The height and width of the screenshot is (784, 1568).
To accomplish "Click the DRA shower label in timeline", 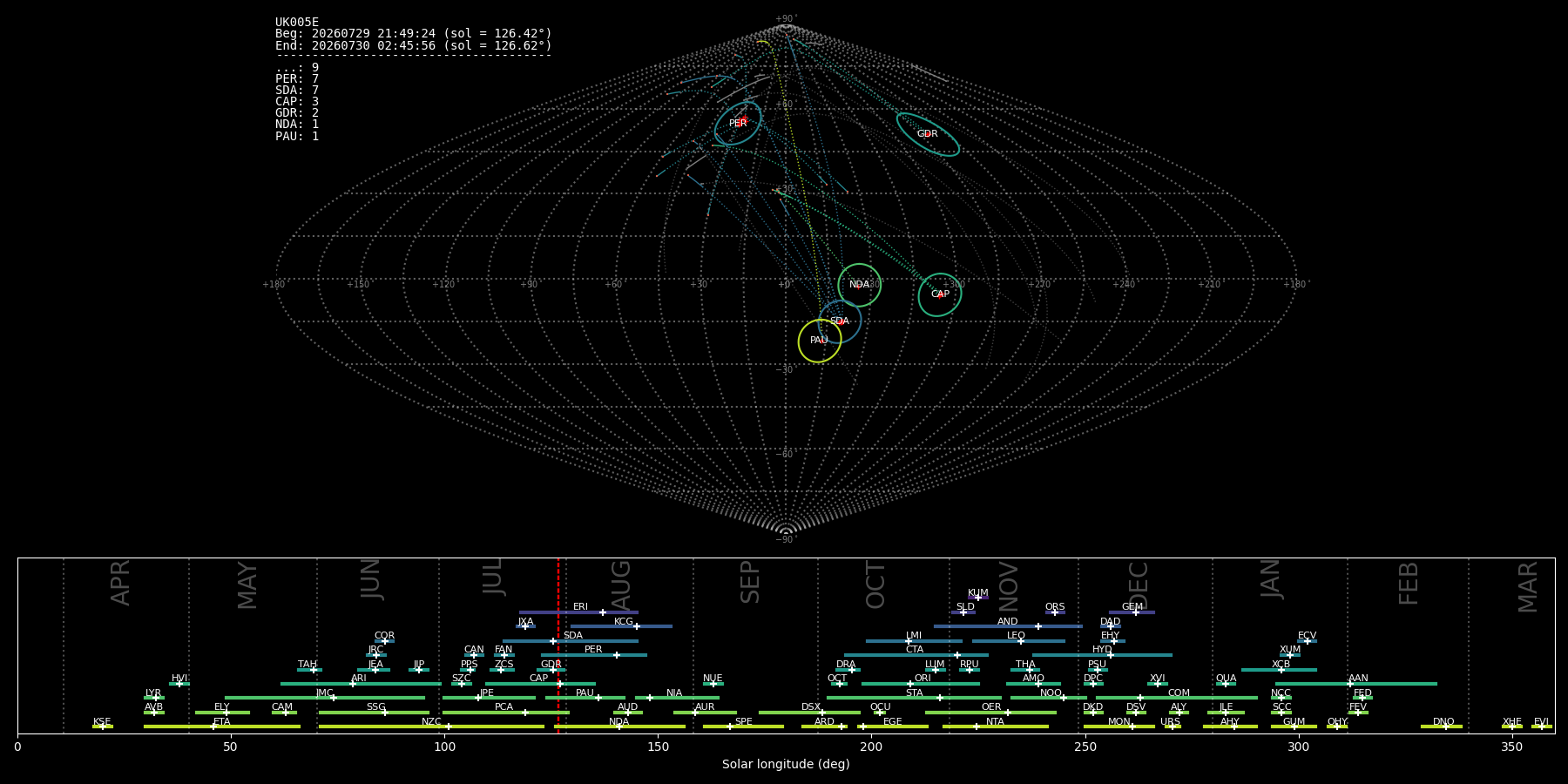I will pos(846,665).
